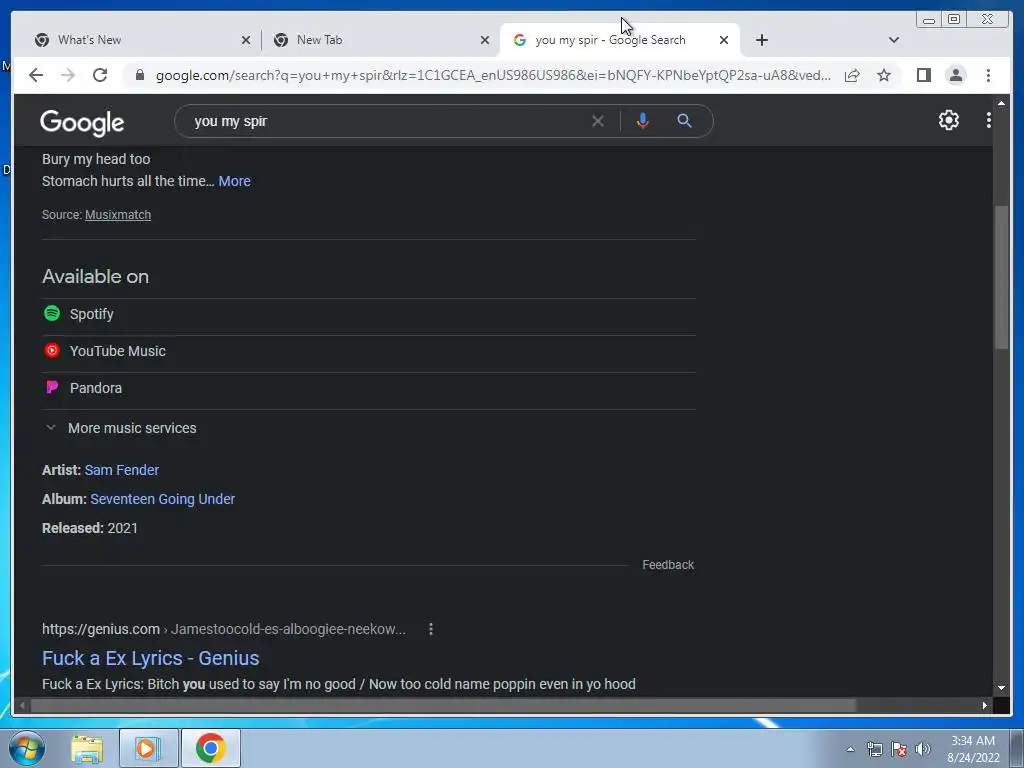Click the YouTube Music logo icon

tap(52, 351)
